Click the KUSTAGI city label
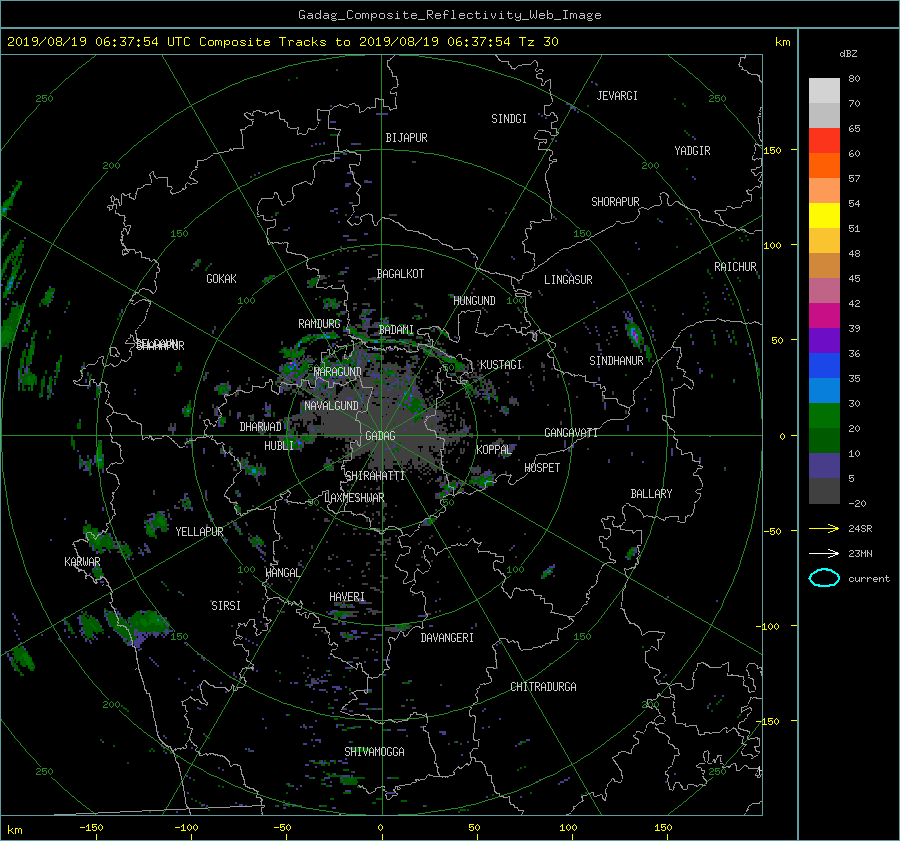The height and width of the screenshot is (841, 900). [x=501, y=365]
